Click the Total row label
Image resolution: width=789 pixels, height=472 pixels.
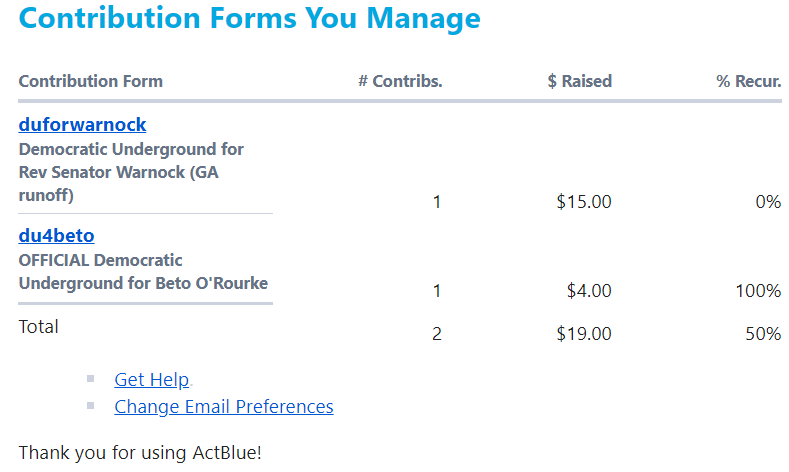click(39, 327)
